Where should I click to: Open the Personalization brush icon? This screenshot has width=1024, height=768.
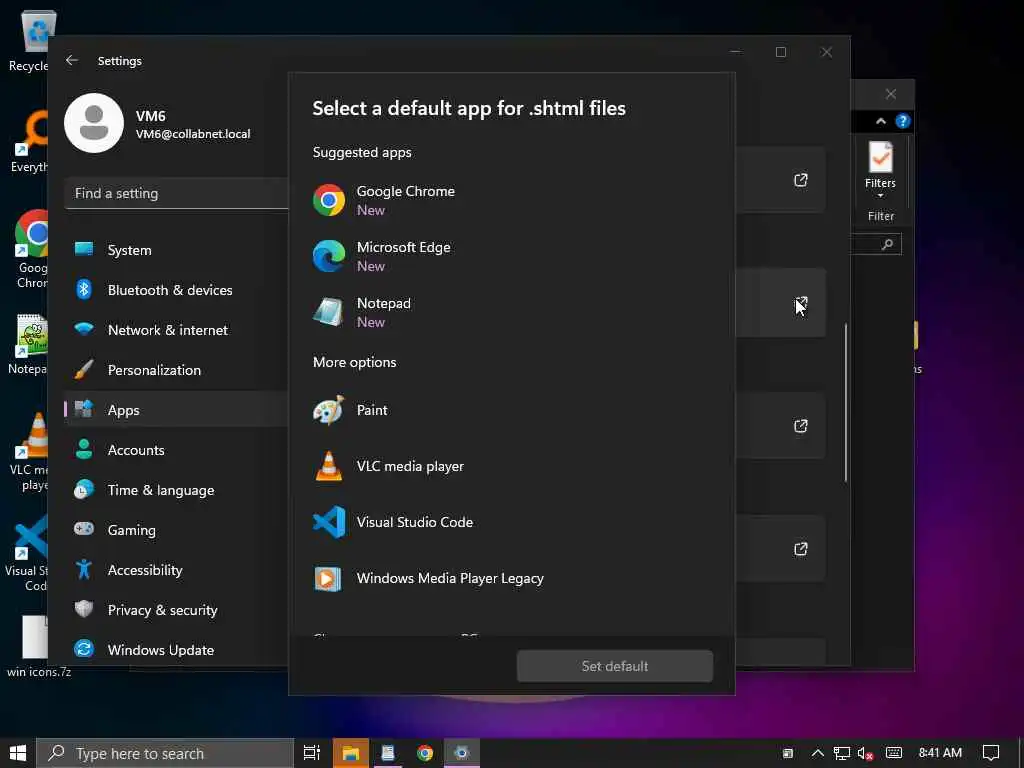(84, 370)
